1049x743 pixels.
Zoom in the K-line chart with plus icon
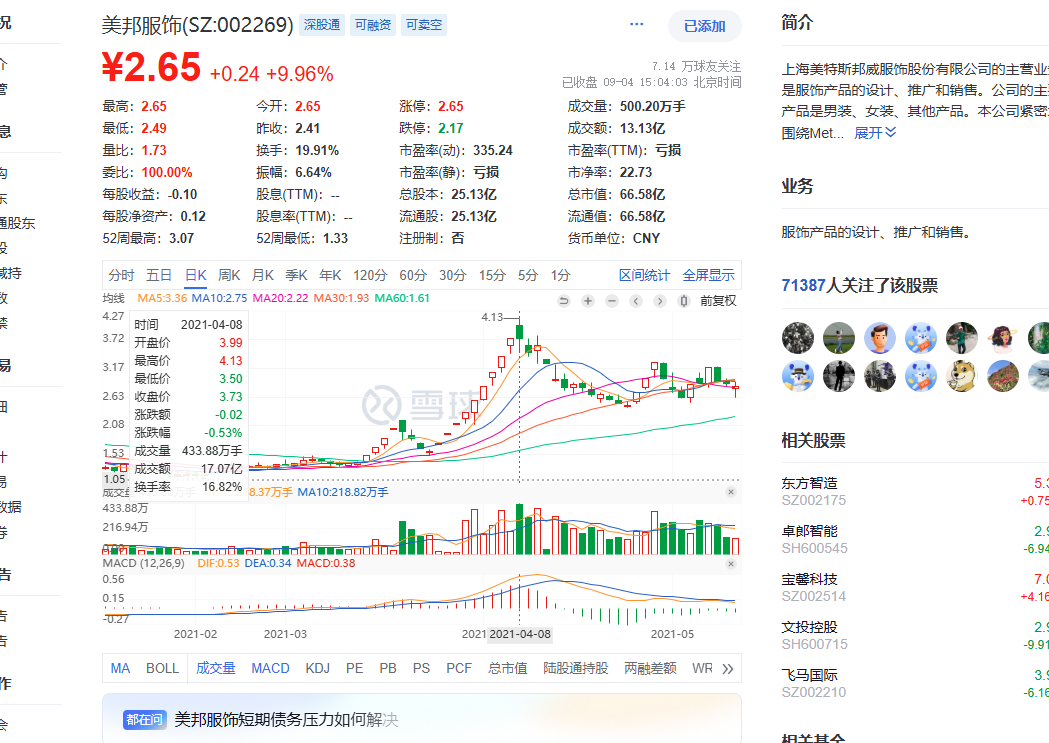[x=588, y=301]
